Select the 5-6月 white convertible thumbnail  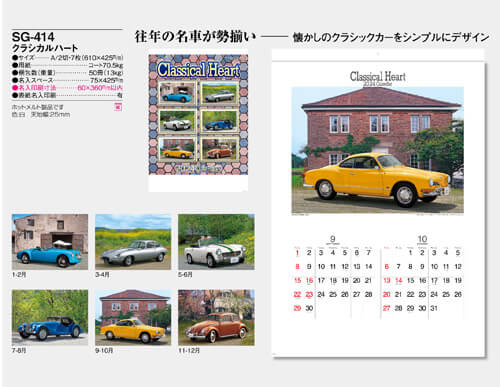point(216,242)
